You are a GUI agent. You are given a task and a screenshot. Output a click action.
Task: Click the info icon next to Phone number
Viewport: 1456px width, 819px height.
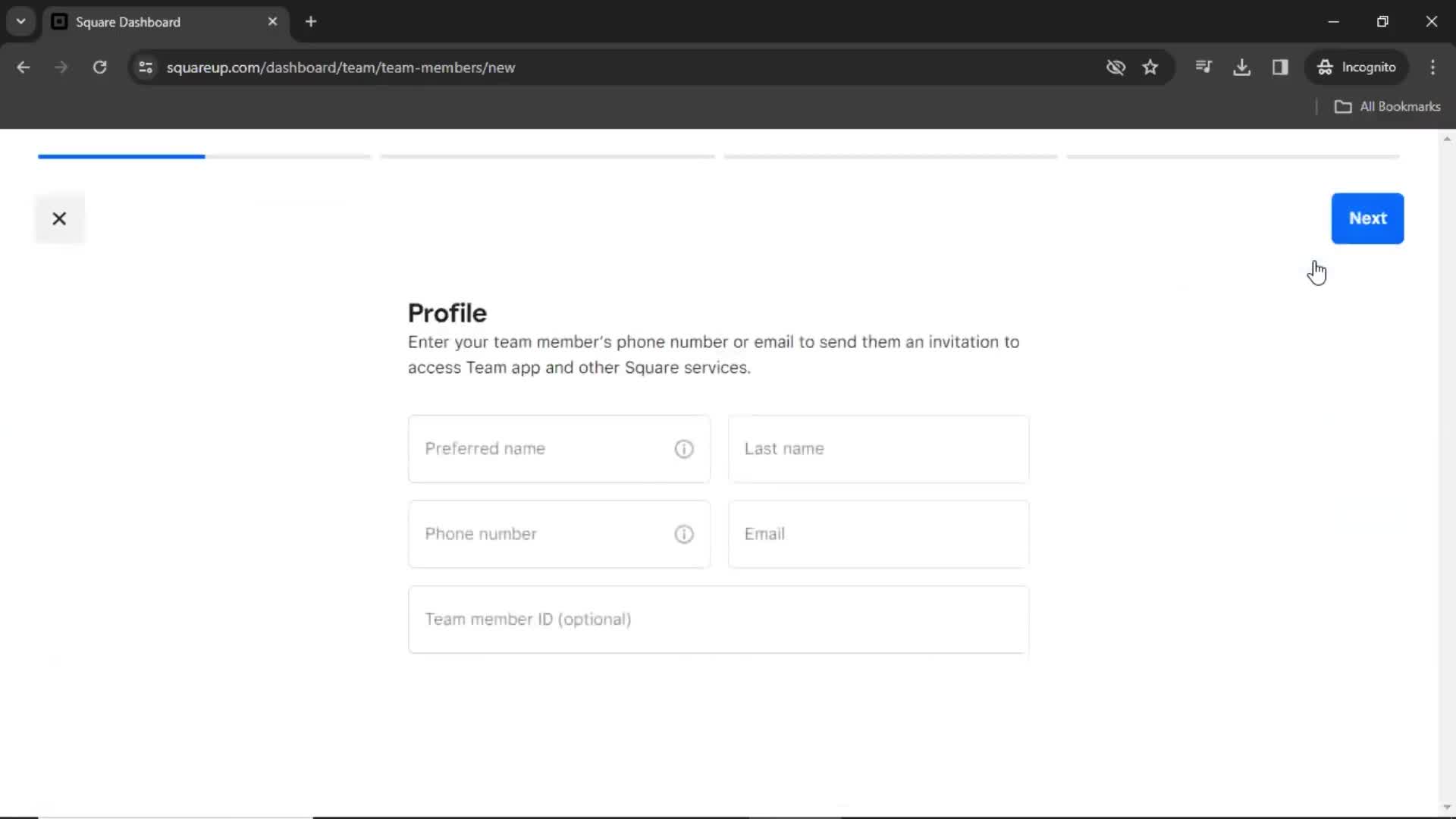[684, 534]
